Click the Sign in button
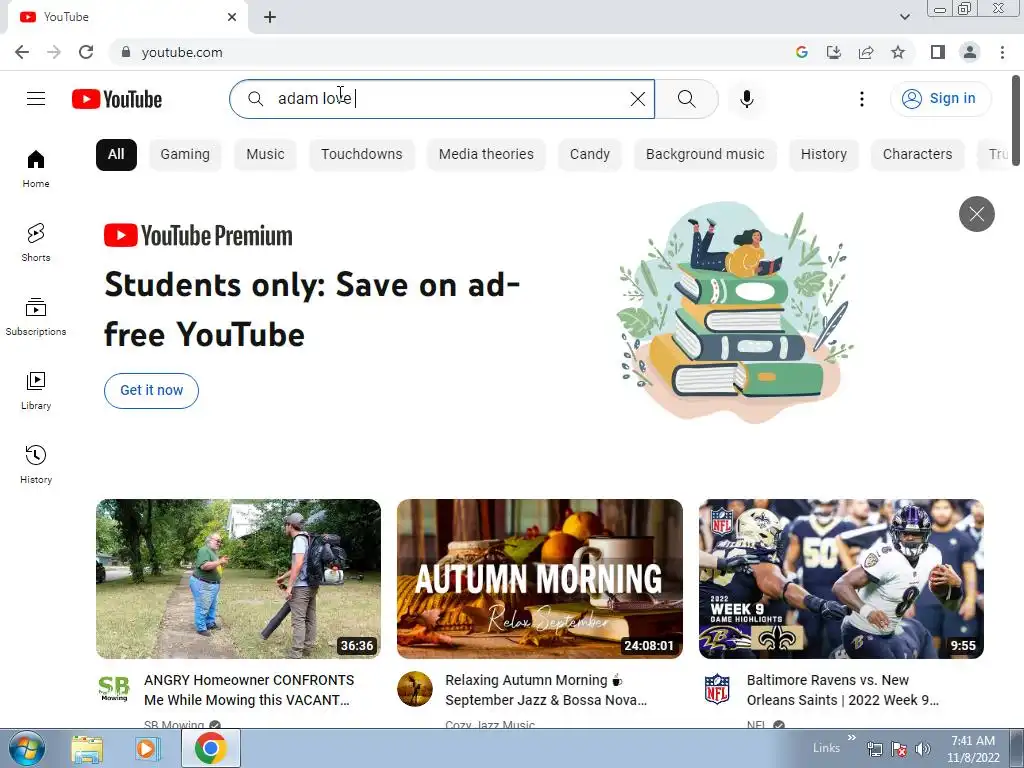The image size is (1024, 768). tap(940, 99)
